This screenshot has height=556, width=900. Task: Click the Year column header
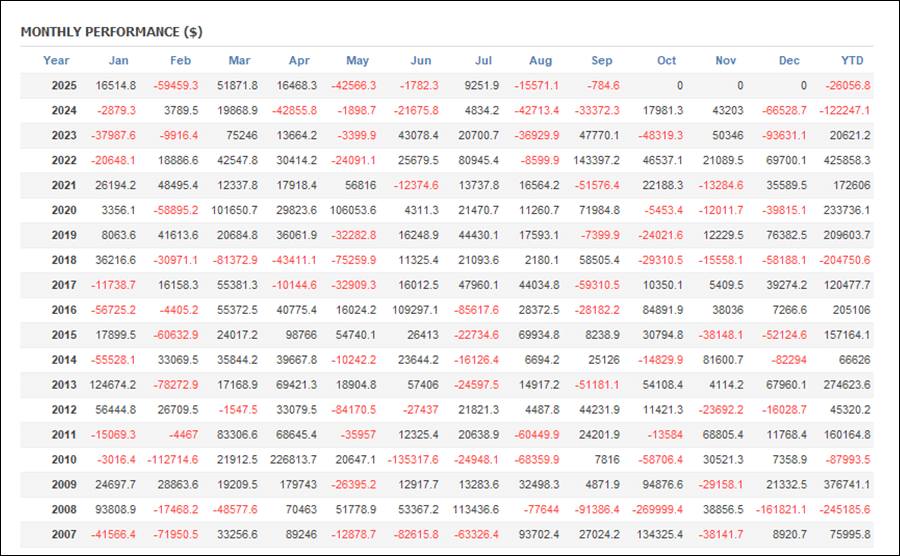56,61
